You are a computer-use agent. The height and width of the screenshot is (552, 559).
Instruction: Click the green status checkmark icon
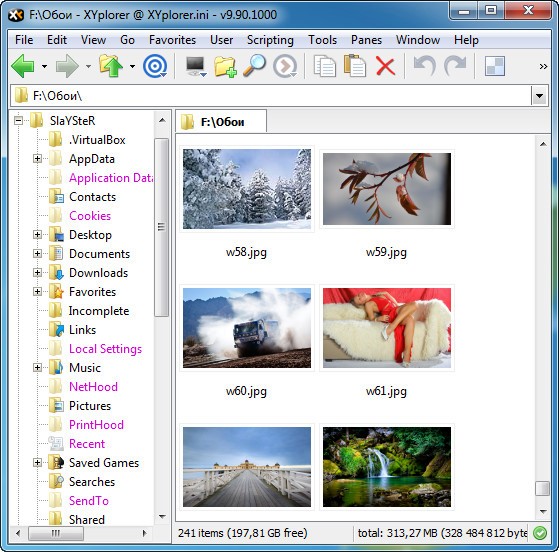(540, 533)
